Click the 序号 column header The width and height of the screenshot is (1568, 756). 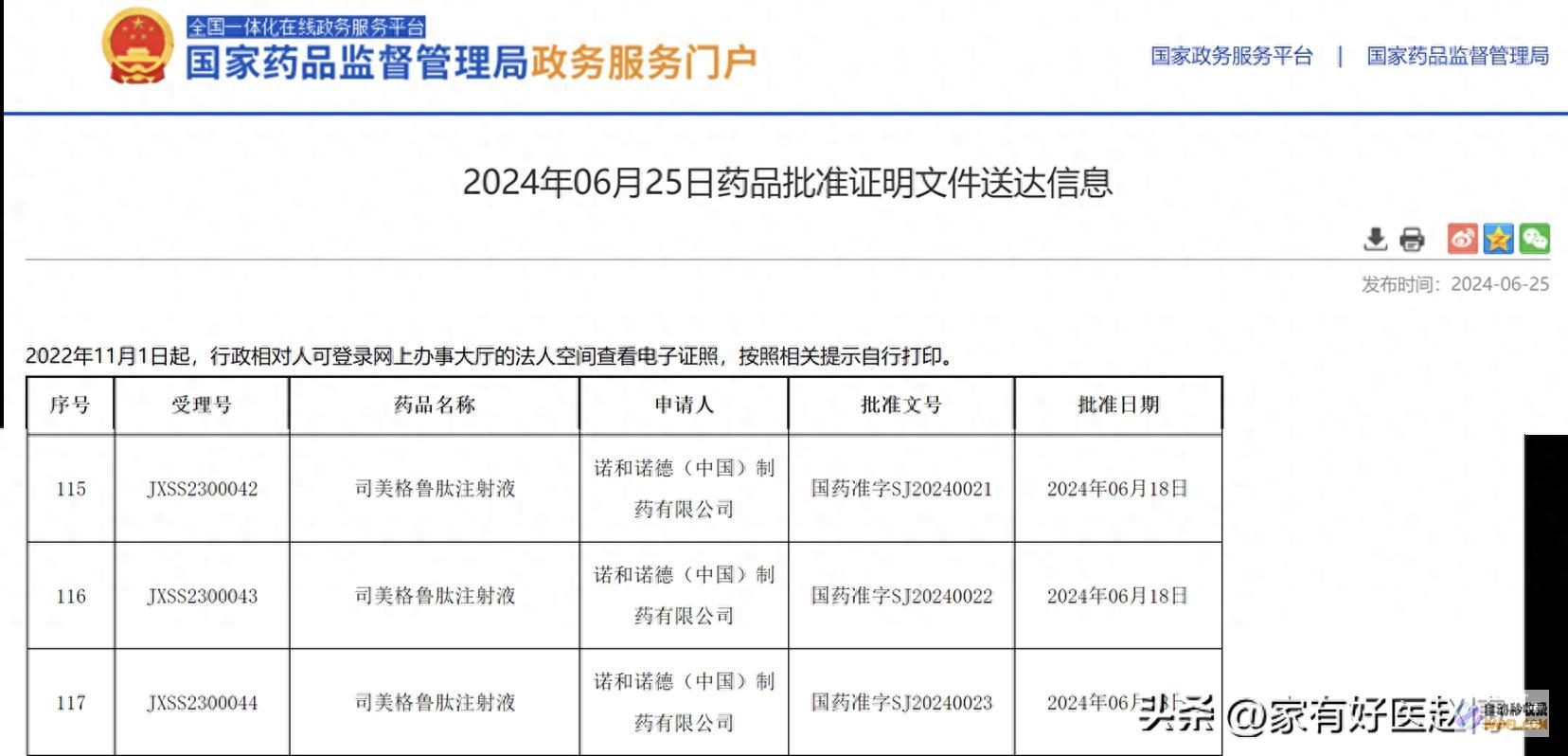pos(70,405)
